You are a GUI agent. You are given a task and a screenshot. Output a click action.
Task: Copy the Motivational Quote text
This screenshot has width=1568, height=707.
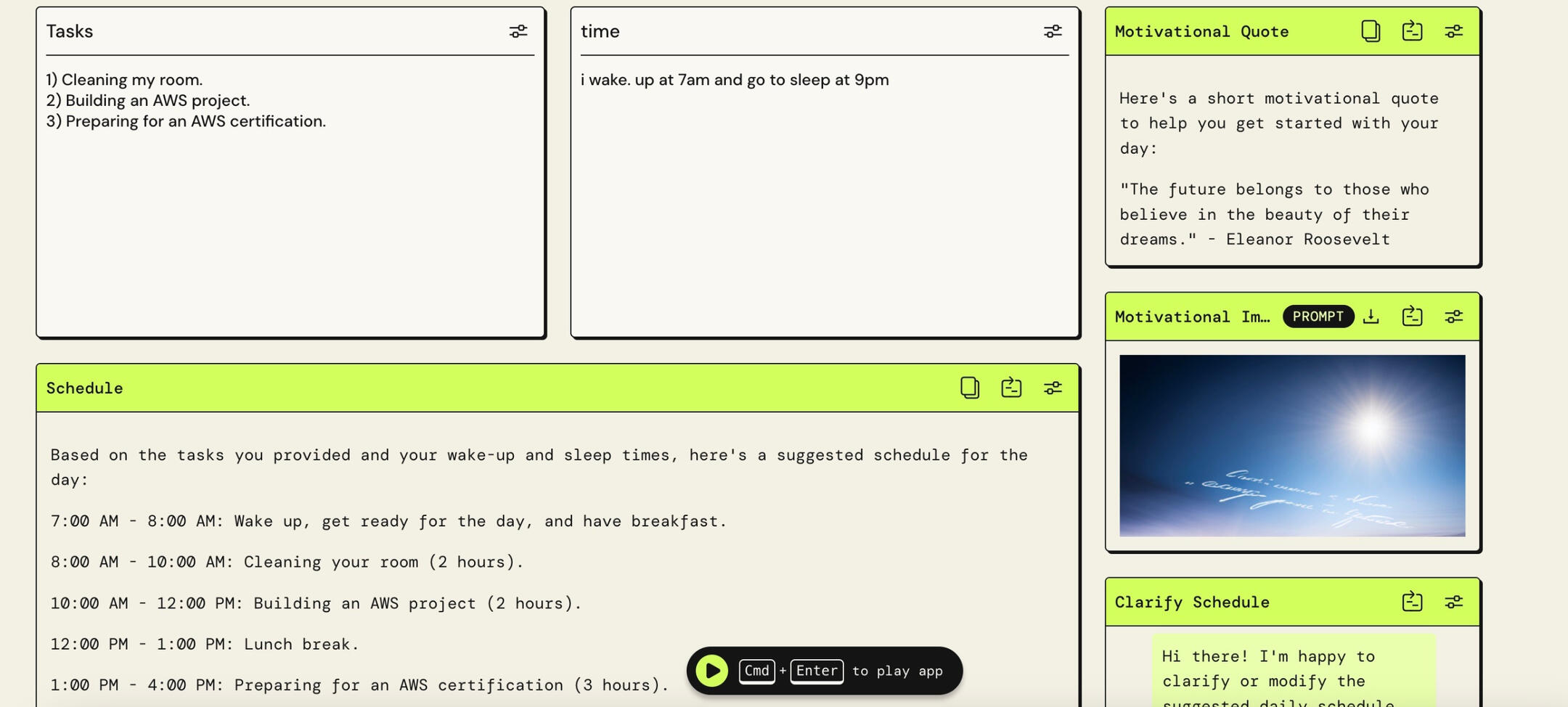point(1370,31)
